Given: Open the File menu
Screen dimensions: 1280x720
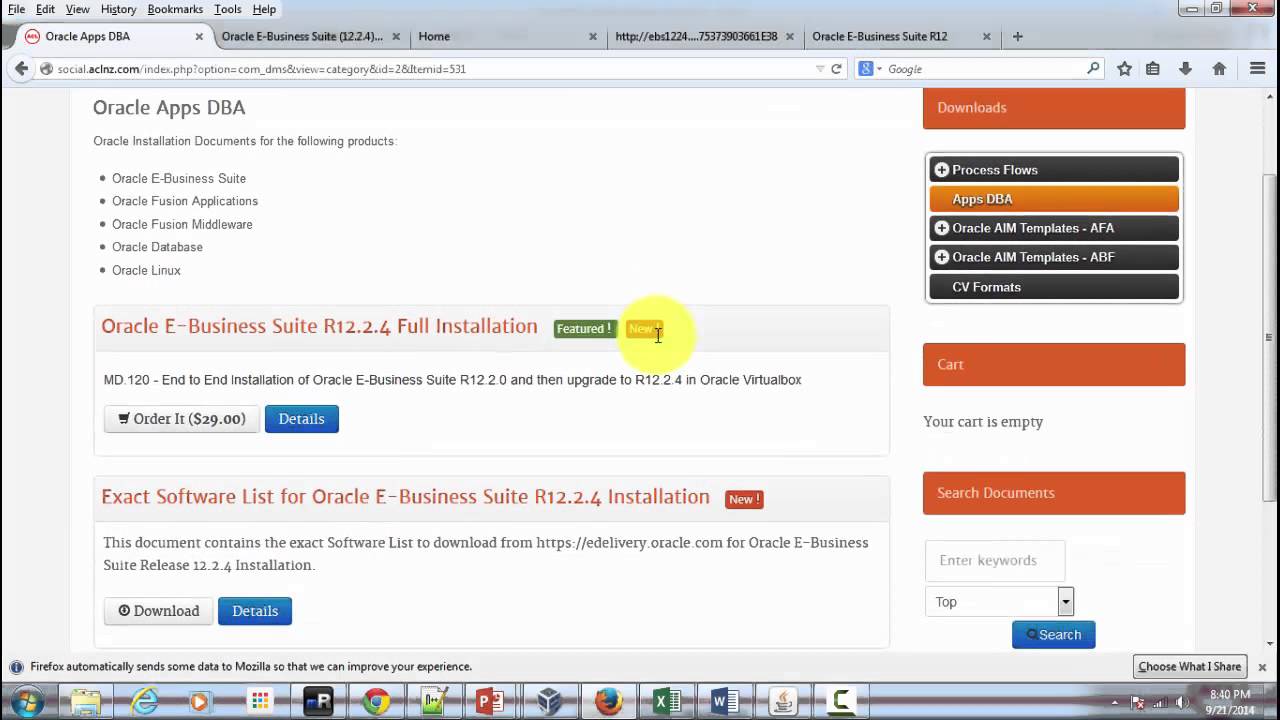Looking at the screenshot, I should click(17, 9).
